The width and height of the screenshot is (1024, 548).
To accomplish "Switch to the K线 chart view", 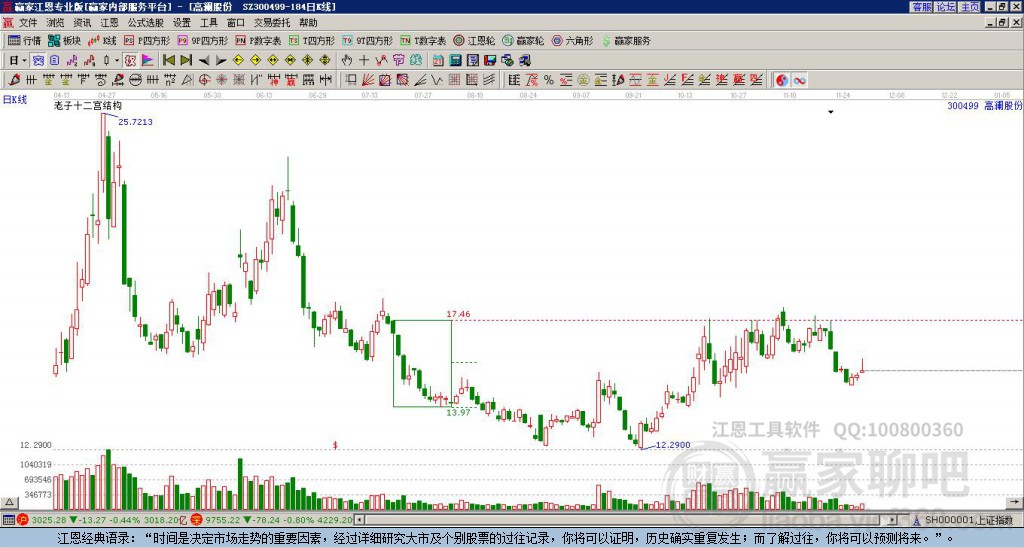I will point(103,40).
